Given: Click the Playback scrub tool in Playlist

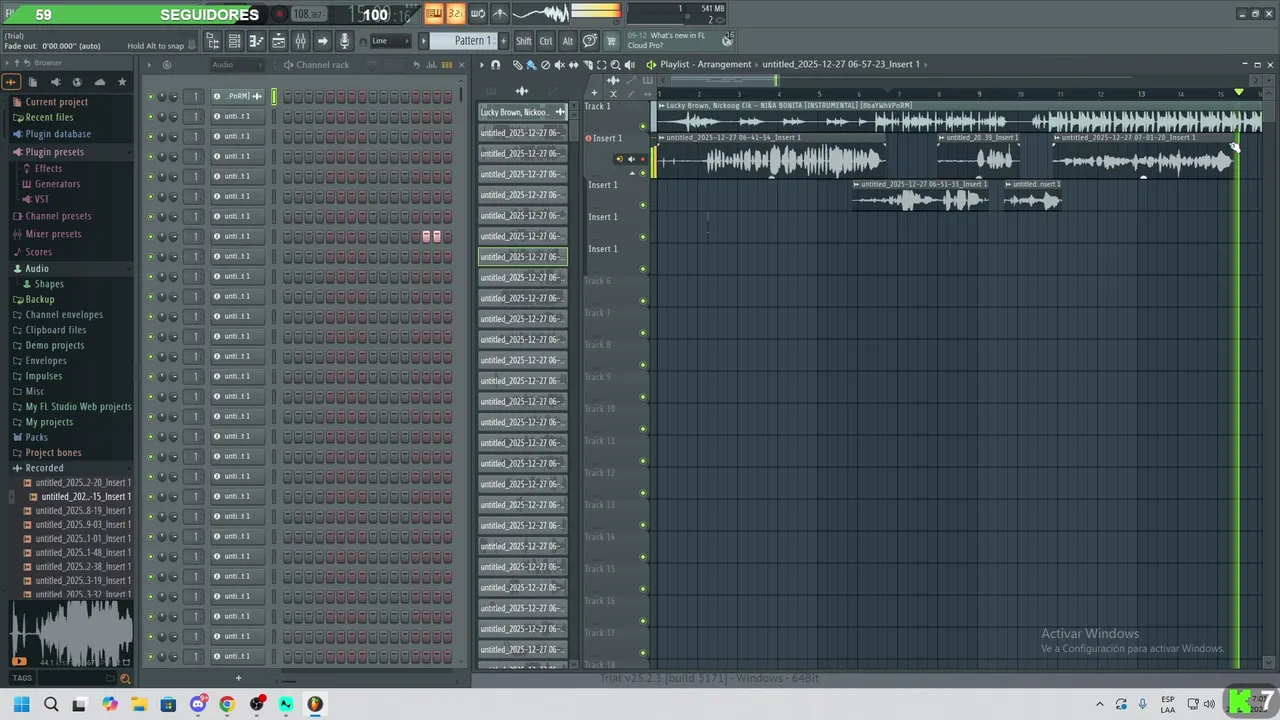Looking at the screenshot, I should coord(629,65).
